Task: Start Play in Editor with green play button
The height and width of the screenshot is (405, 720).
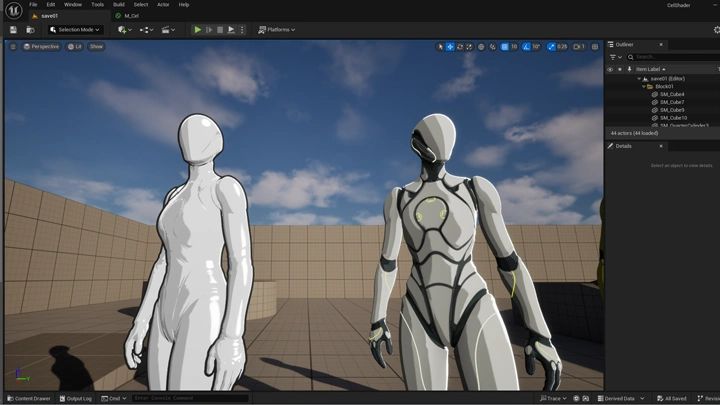Action: click(197, 30)
